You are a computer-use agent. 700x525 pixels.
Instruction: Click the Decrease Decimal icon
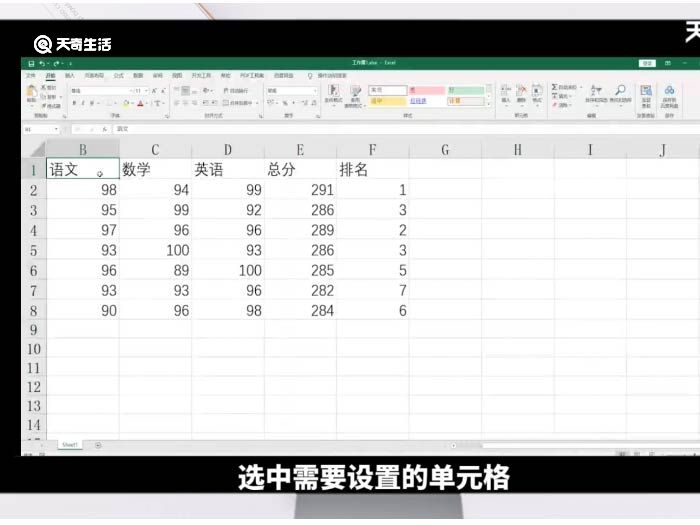[x=314, y=103]
